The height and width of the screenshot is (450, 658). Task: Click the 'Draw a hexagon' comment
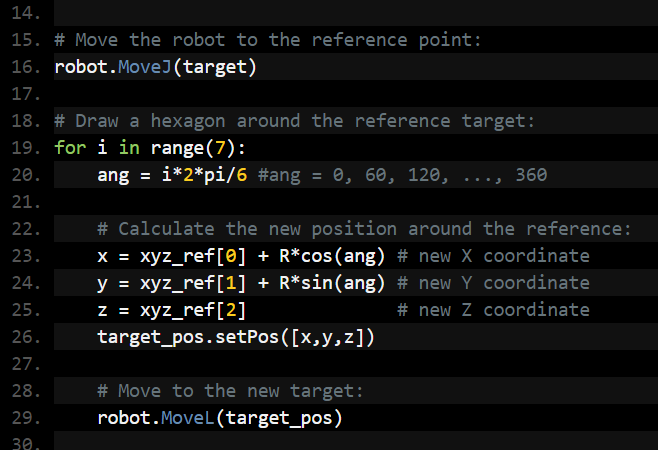(x=295, y=121)
